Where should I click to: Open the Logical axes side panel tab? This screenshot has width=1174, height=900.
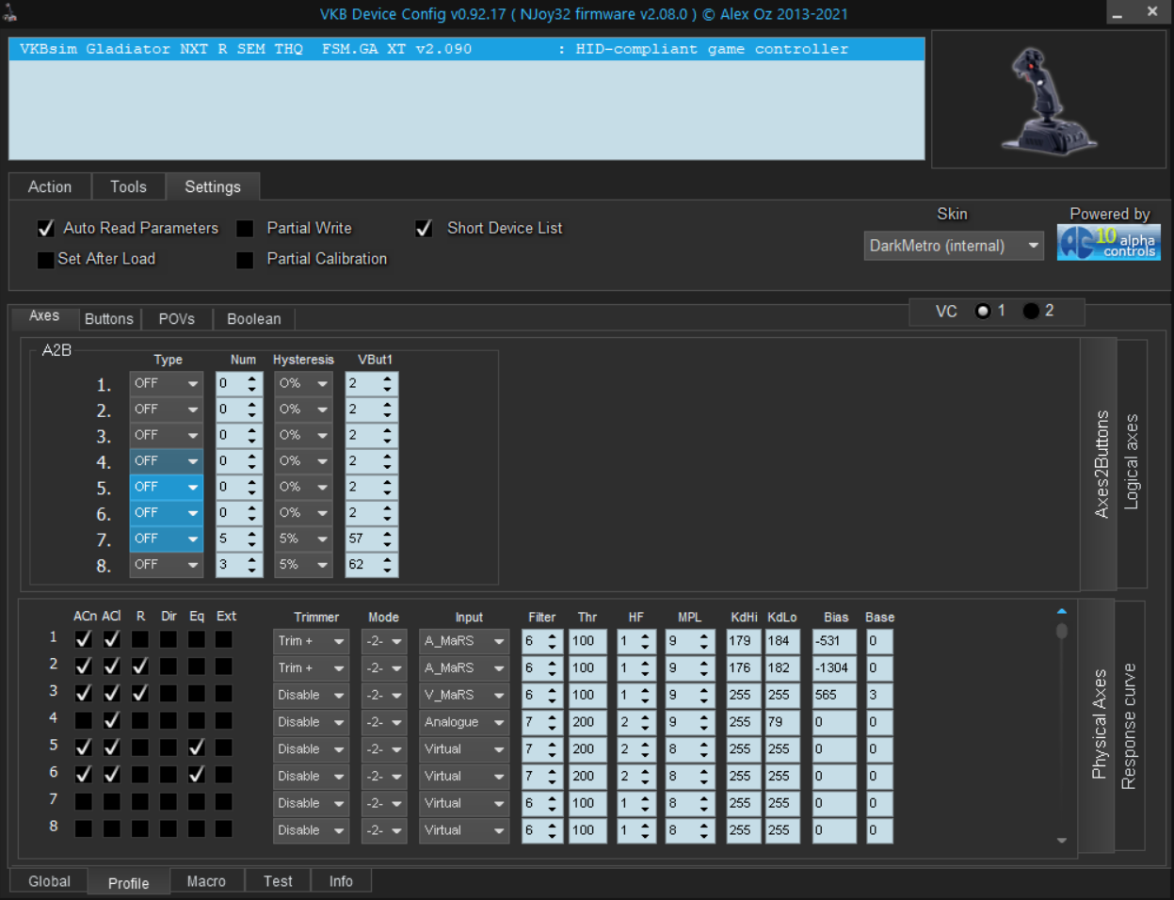coord(1131,464)
